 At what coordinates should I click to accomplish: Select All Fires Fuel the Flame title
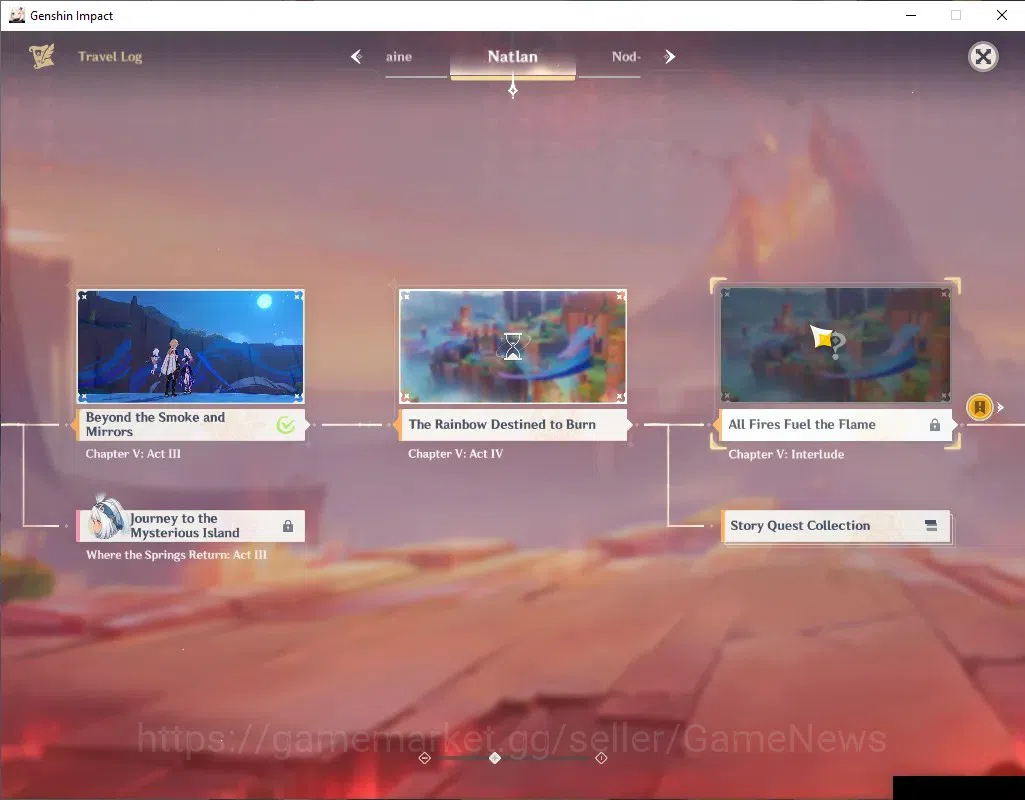click(x=801, y=424)
